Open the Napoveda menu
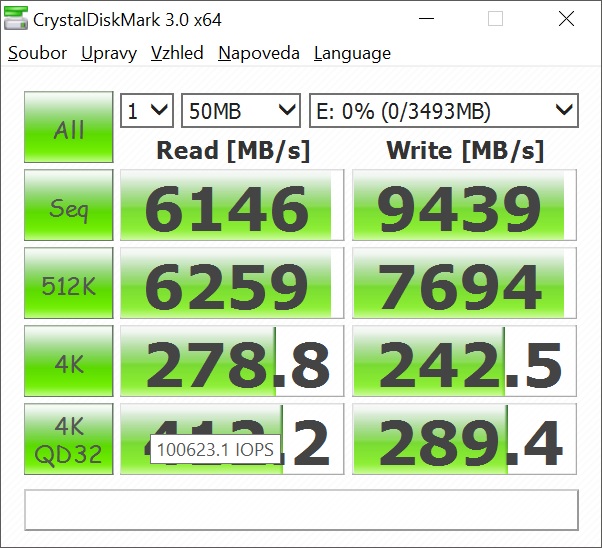The height and width of the screenshot is (548, 602). click(259, 53)
